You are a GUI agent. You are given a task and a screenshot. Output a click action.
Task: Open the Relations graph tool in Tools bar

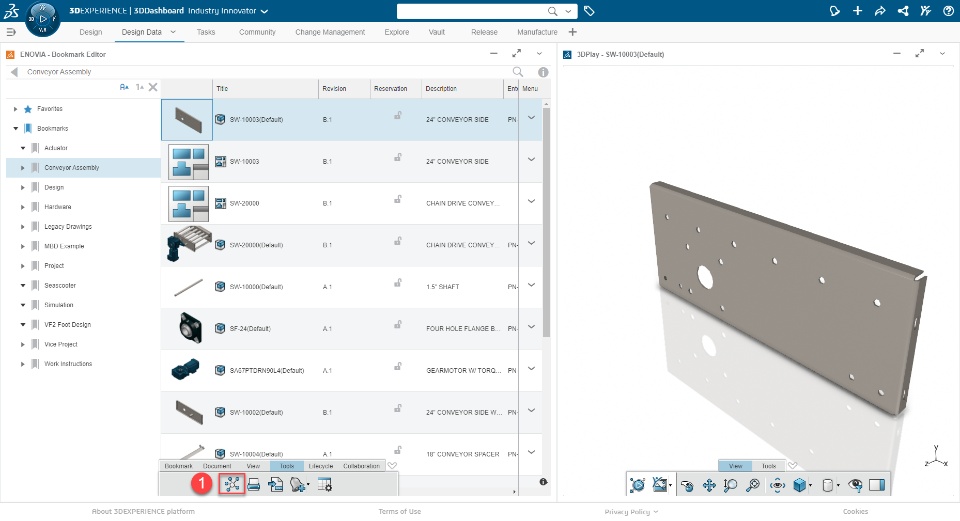point(232,484)
